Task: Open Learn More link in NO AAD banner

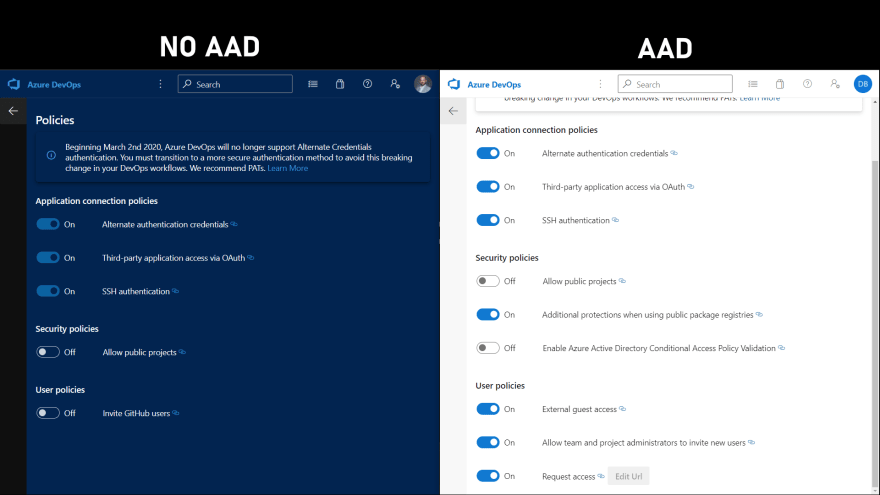Action: pyautogui.click(x=287, y=168)
